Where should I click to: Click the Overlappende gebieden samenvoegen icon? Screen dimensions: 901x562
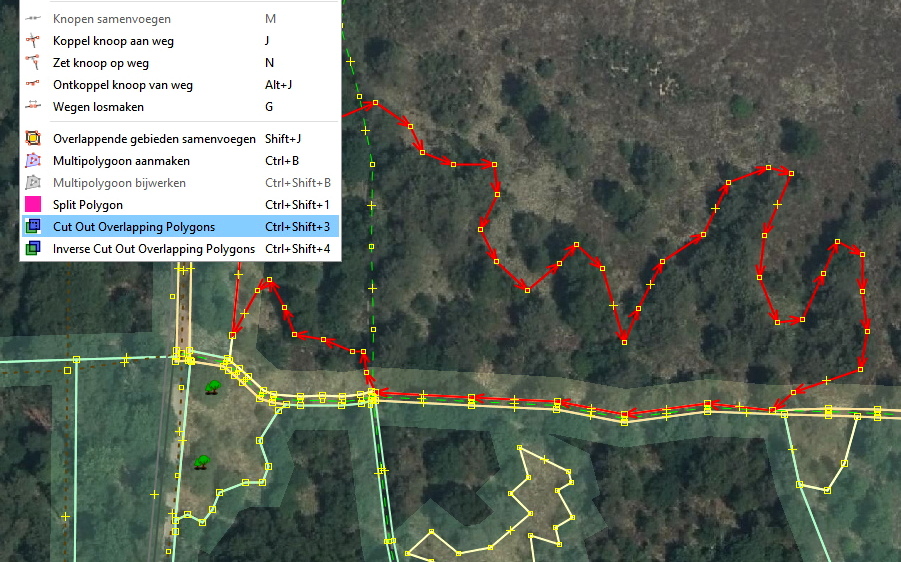click(x=33, y=138)
